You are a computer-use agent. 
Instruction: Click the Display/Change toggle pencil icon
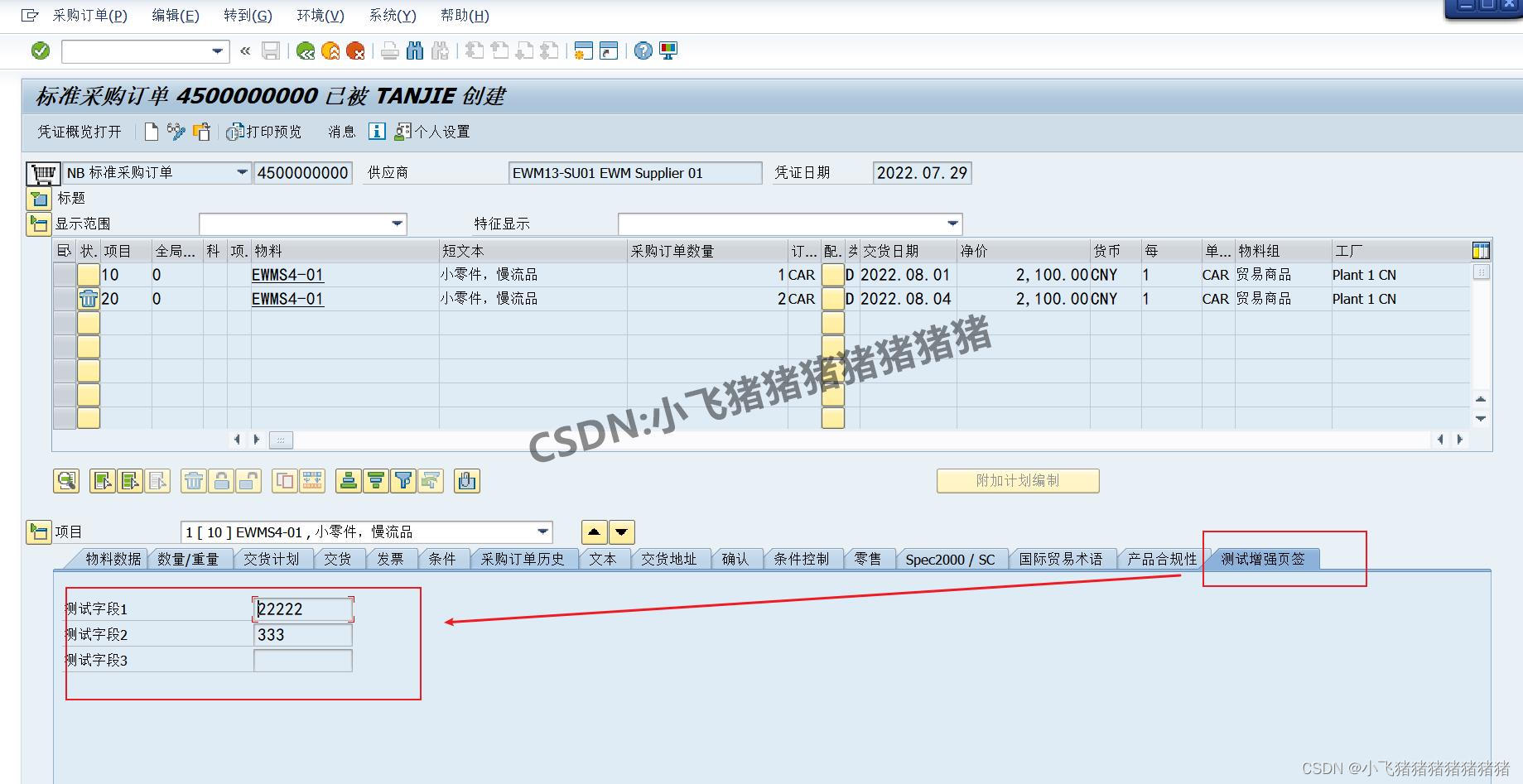(x=176, y=132)
